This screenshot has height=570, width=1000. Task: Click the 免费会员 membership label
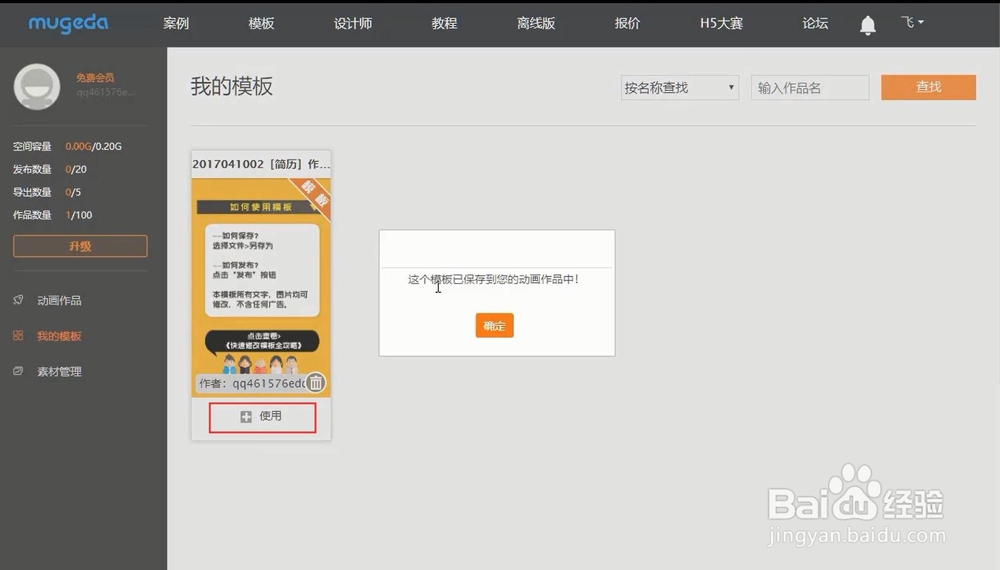tap(96, 77)
